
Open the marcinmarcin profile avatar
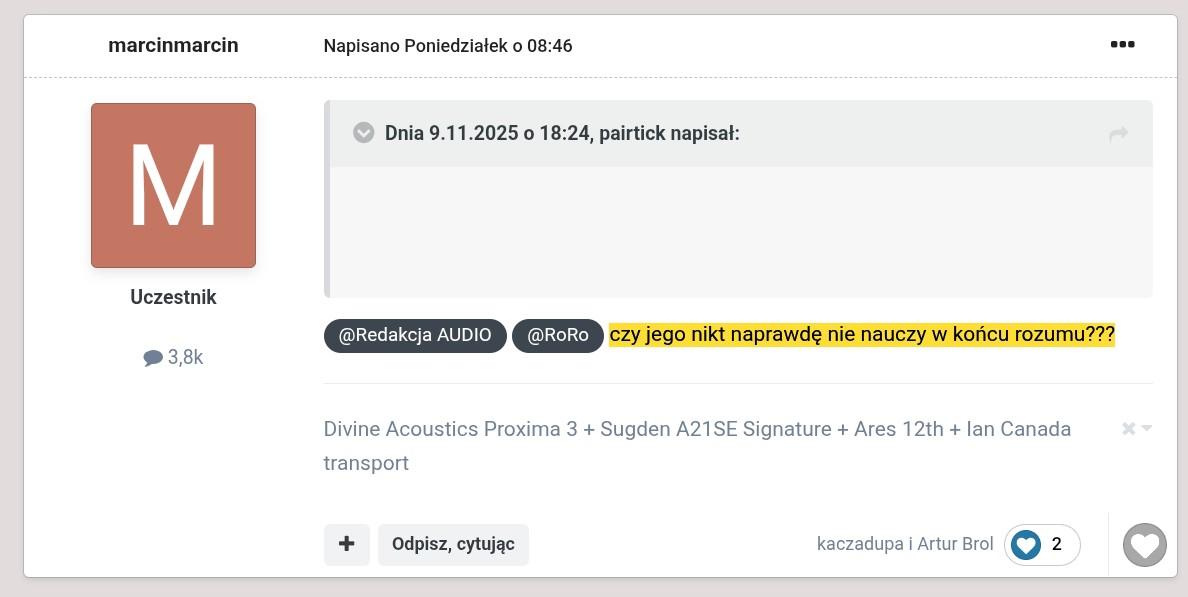[x=173, y=186]
